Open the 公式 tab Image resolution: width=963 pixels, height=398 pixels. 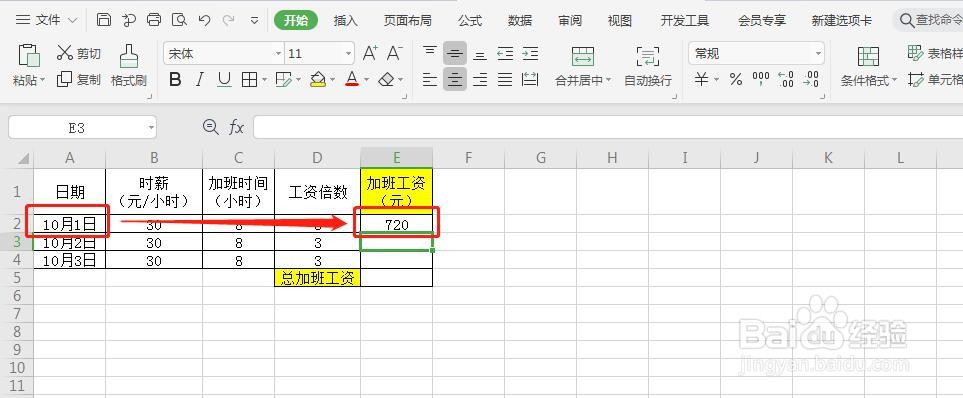point(470,20)
